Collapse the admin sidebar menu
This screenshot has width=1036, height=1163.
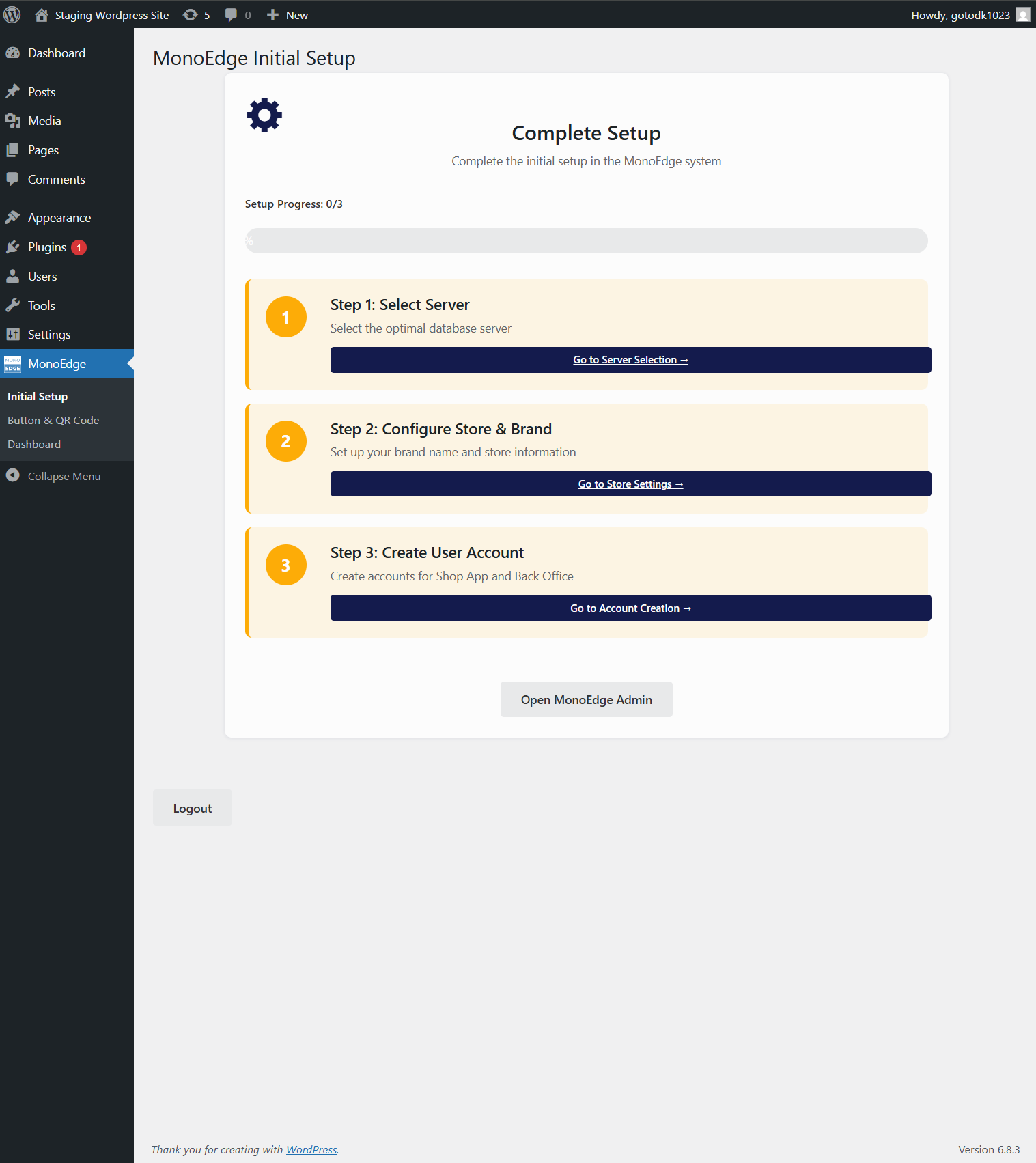(67, 476)
